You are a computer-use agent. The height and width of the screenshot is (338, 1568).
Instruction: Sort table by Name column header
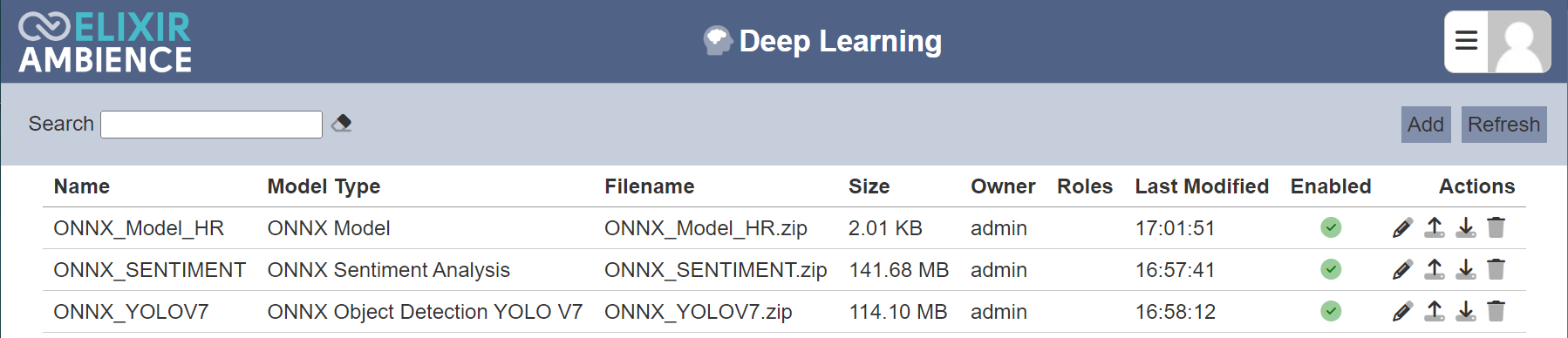pos(82,186)
